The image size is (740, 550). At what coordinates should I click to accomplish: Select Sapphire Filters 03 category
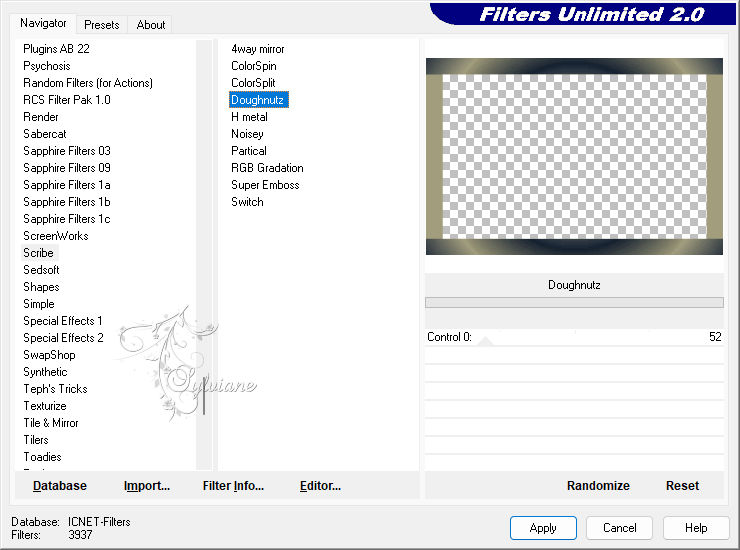coord(67,151)
